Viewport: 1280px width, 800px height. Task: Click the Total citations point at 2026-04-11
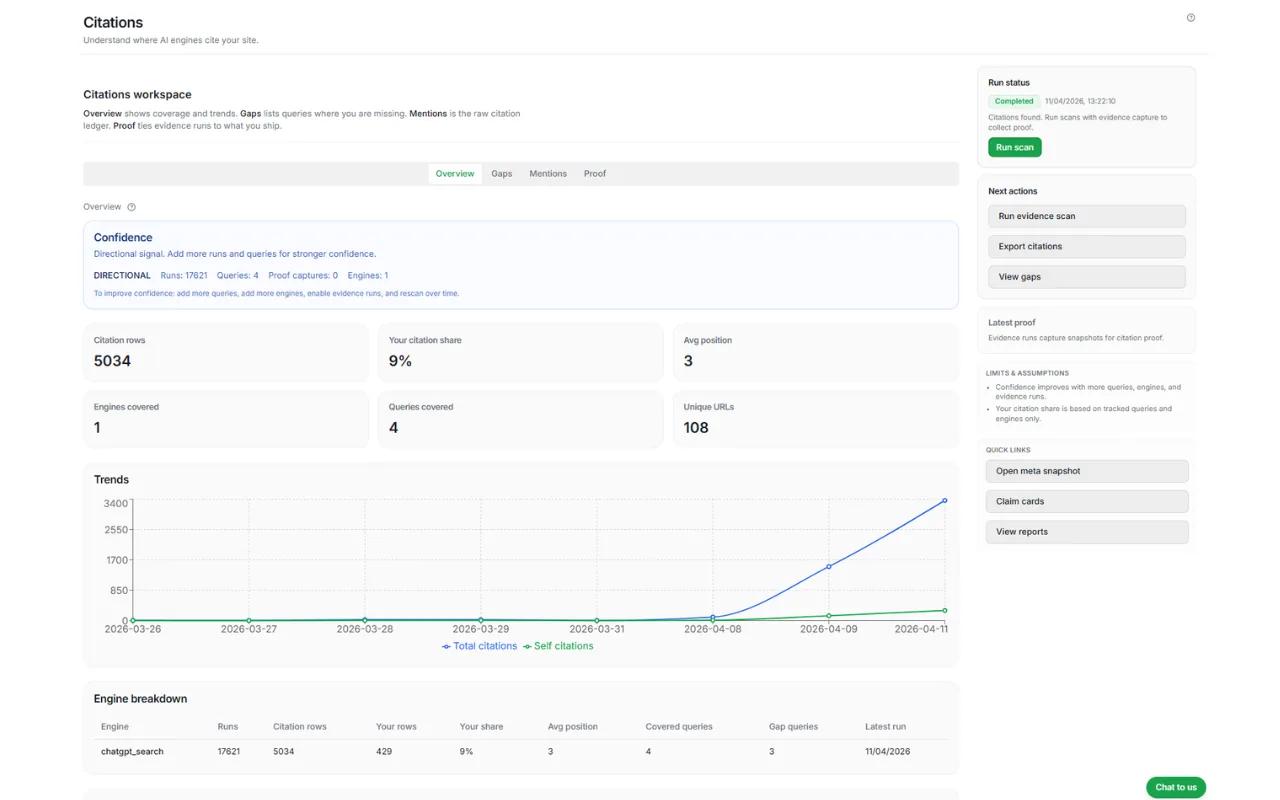(945, 501)
